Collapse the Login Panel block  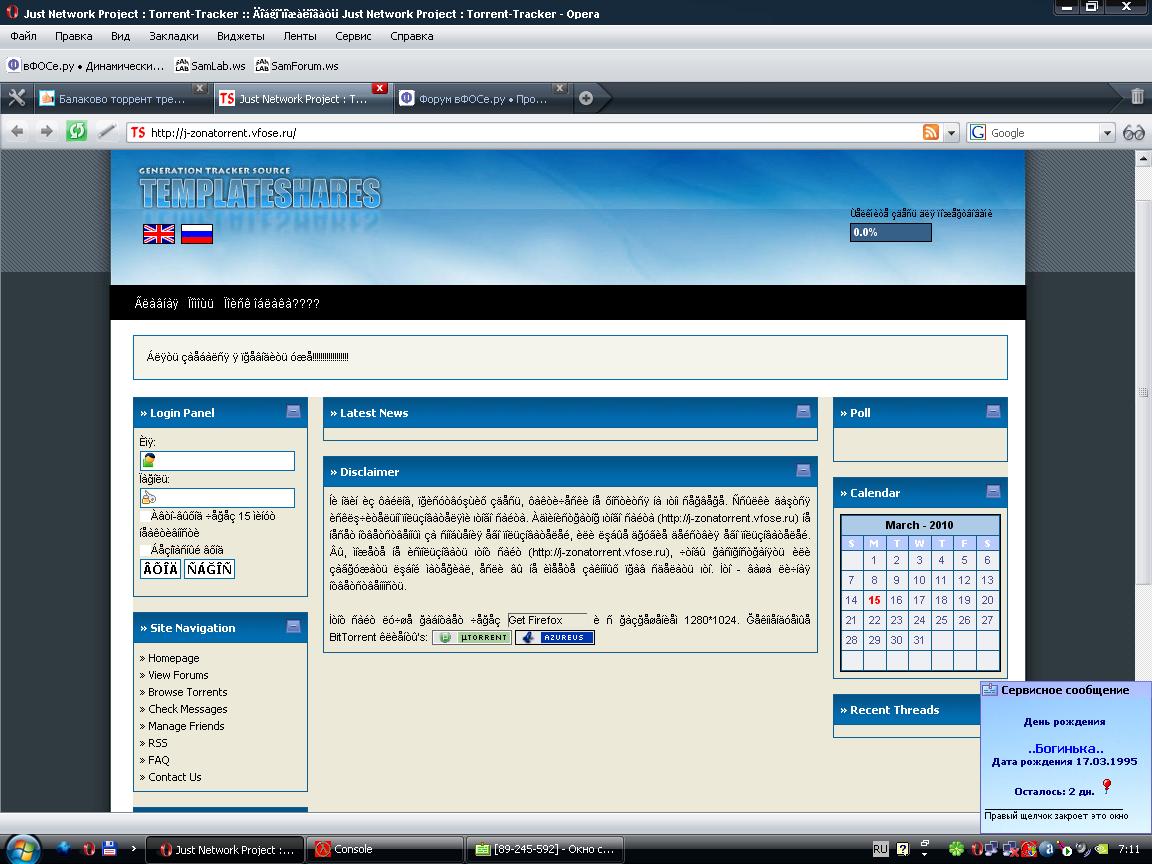[x=293, y=411]
